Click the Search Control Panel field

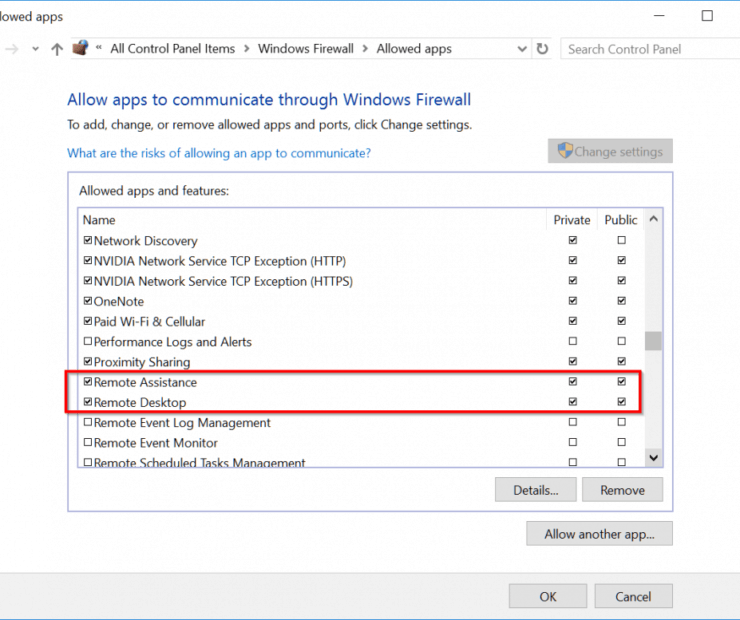click(x=650, y=49)
